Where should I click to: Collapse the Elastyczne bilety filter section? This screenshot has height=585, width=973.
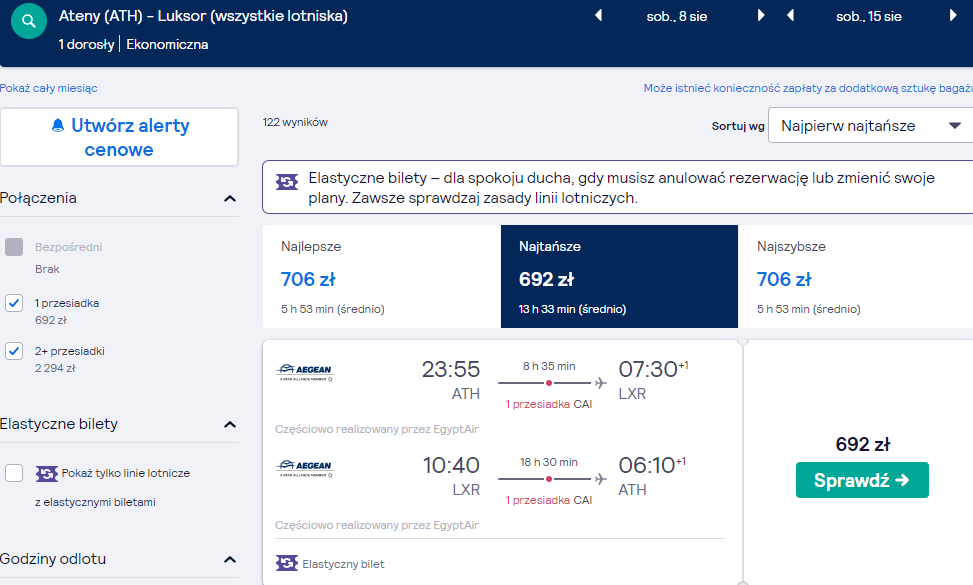(230, 424)
